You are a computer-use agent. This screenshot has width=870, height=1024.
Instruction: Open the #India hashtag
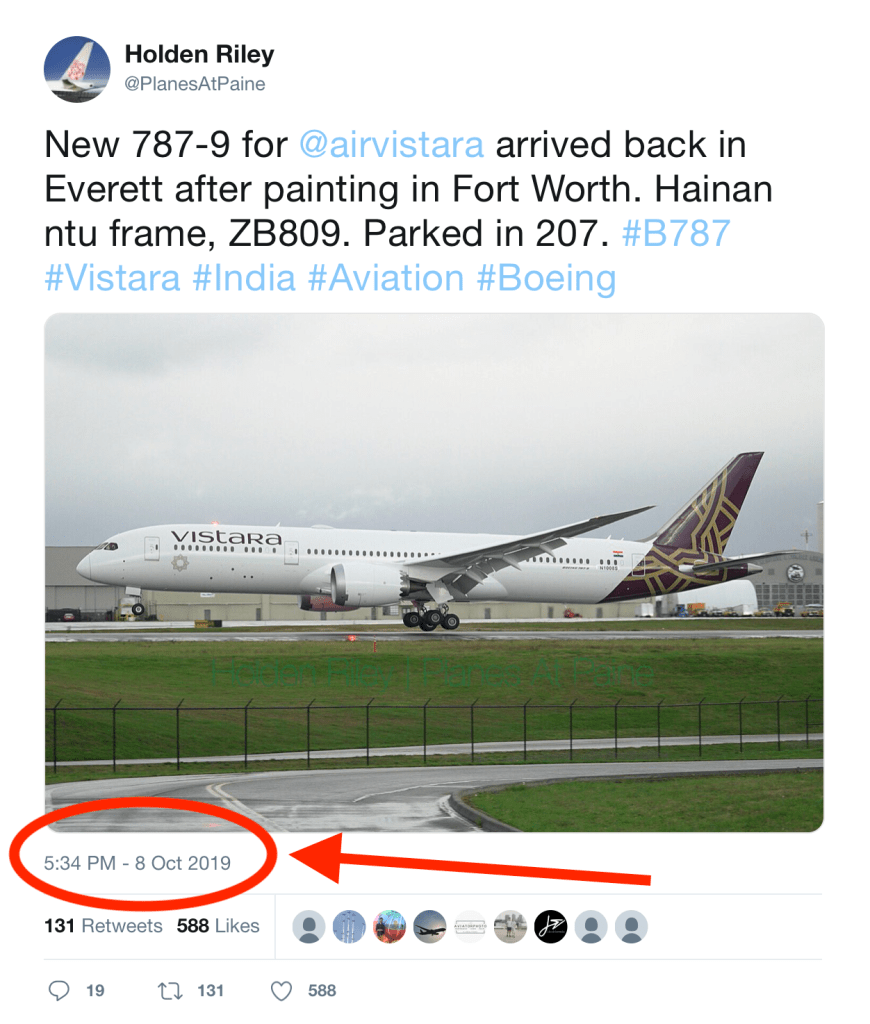pos(244,277)
